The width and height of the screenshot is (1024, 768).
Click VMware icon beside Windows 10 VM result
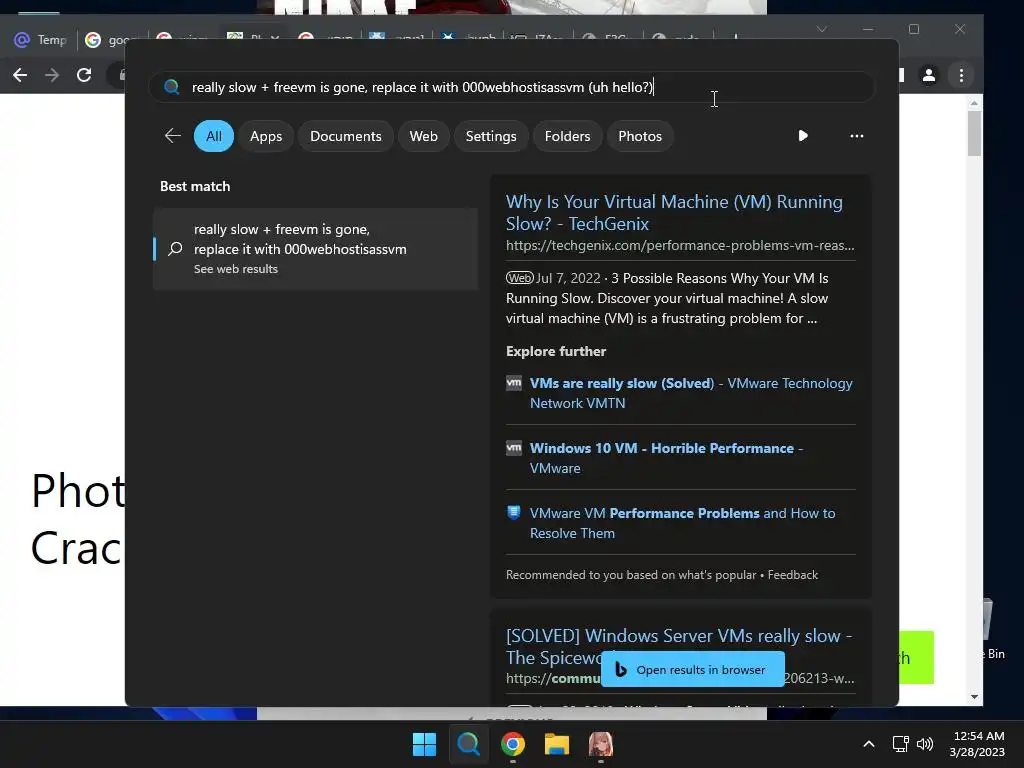tap(514, 447)
